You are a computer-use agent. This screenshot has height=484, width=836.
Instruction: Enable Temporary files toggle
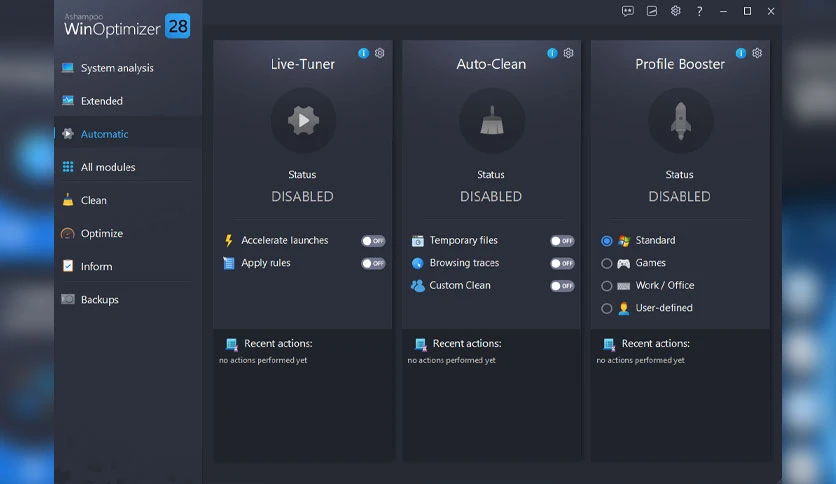(562, 241)
